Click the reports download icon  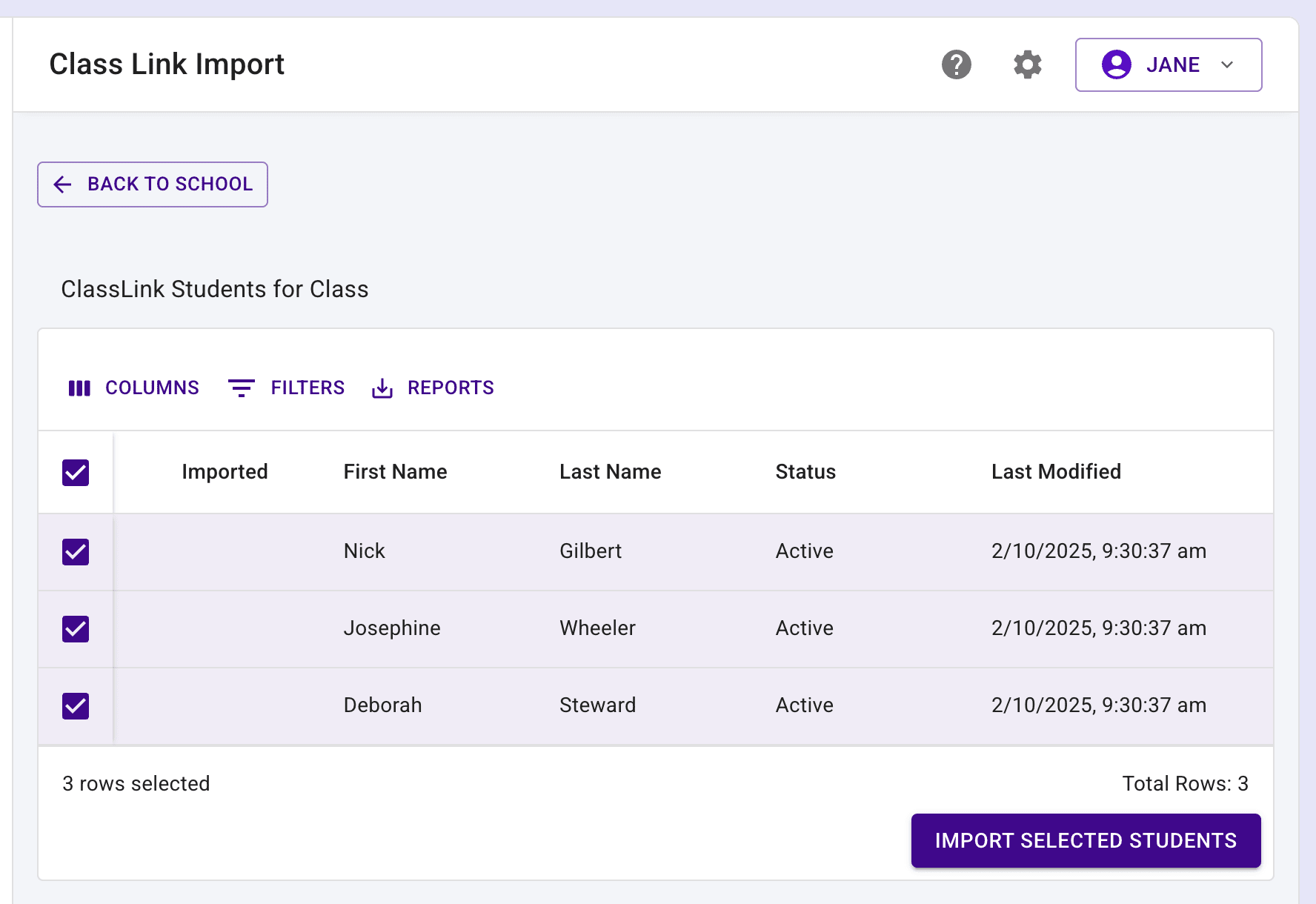[x=382, y=388]
